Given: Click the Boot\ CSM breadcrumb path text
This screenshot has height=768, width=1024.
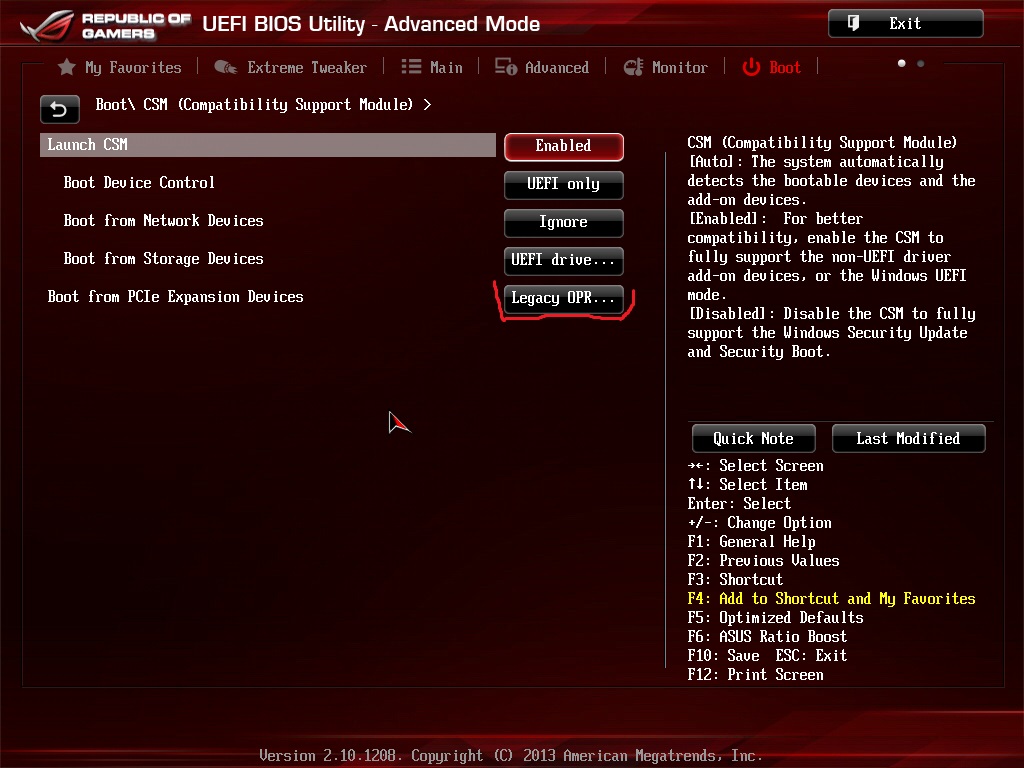Looking at the screenshot, I should (254, 104).
